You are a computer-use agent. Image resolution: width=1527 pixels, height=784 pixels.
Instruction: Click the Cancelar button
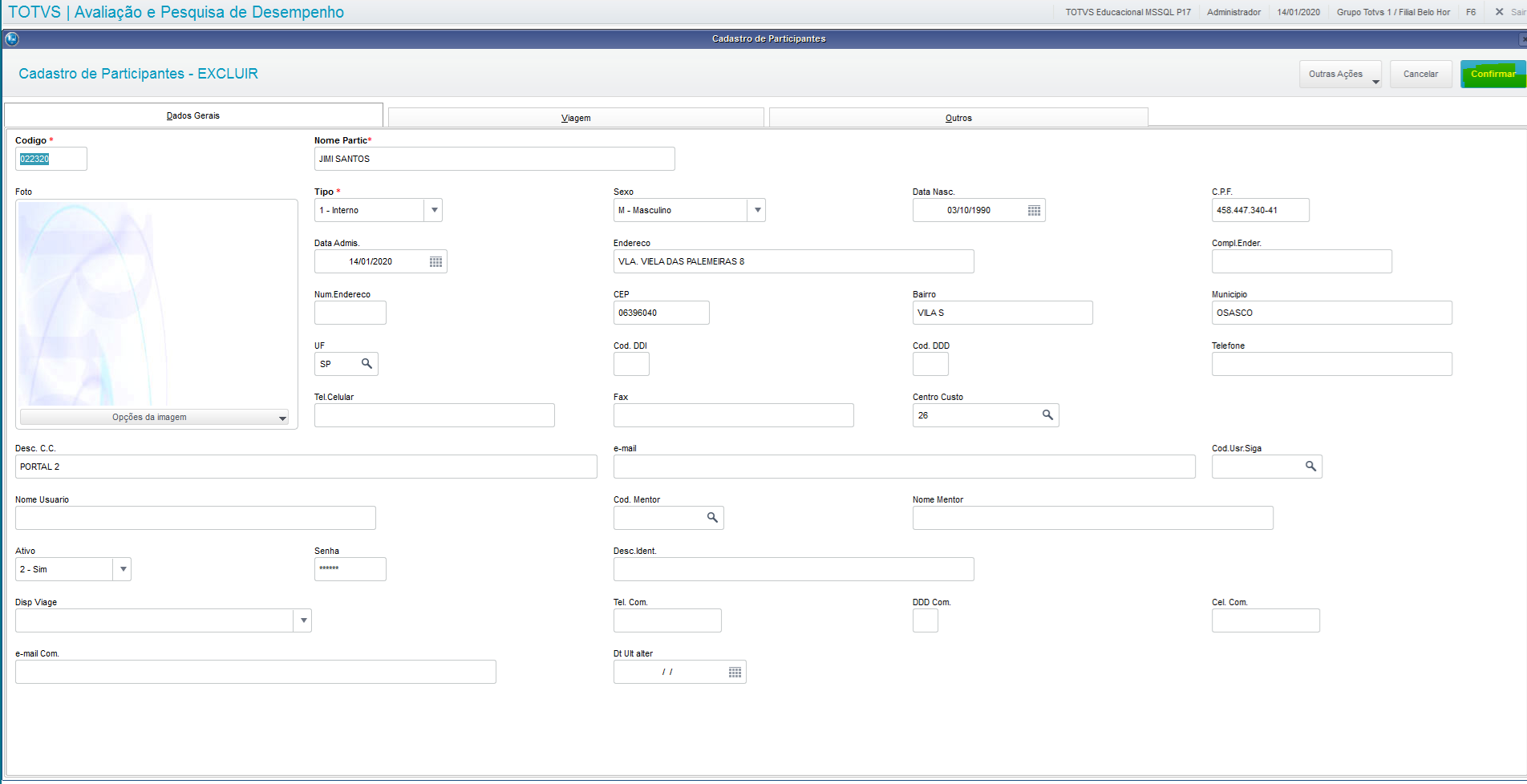coord(1420,74)
